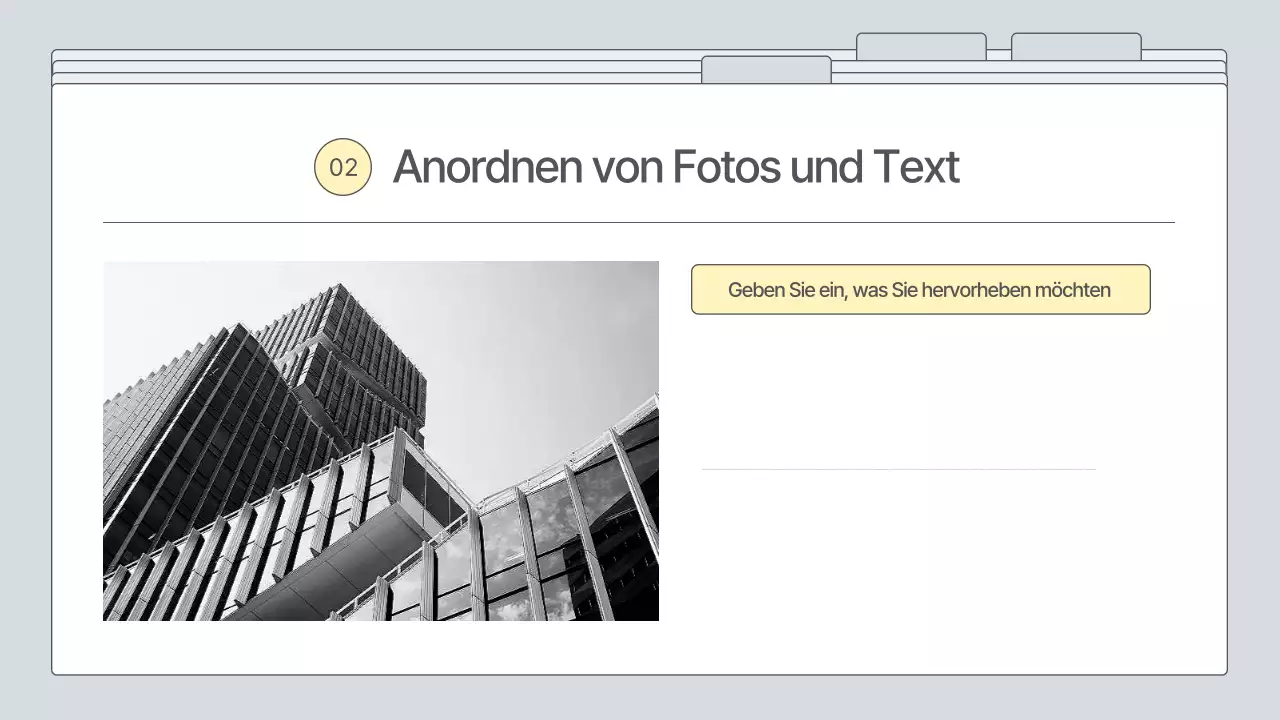The height and width of the screenshot is (720, 1280).
Task: Select the folder tab left of the rightmost one
Action: (x=921, y=45)
